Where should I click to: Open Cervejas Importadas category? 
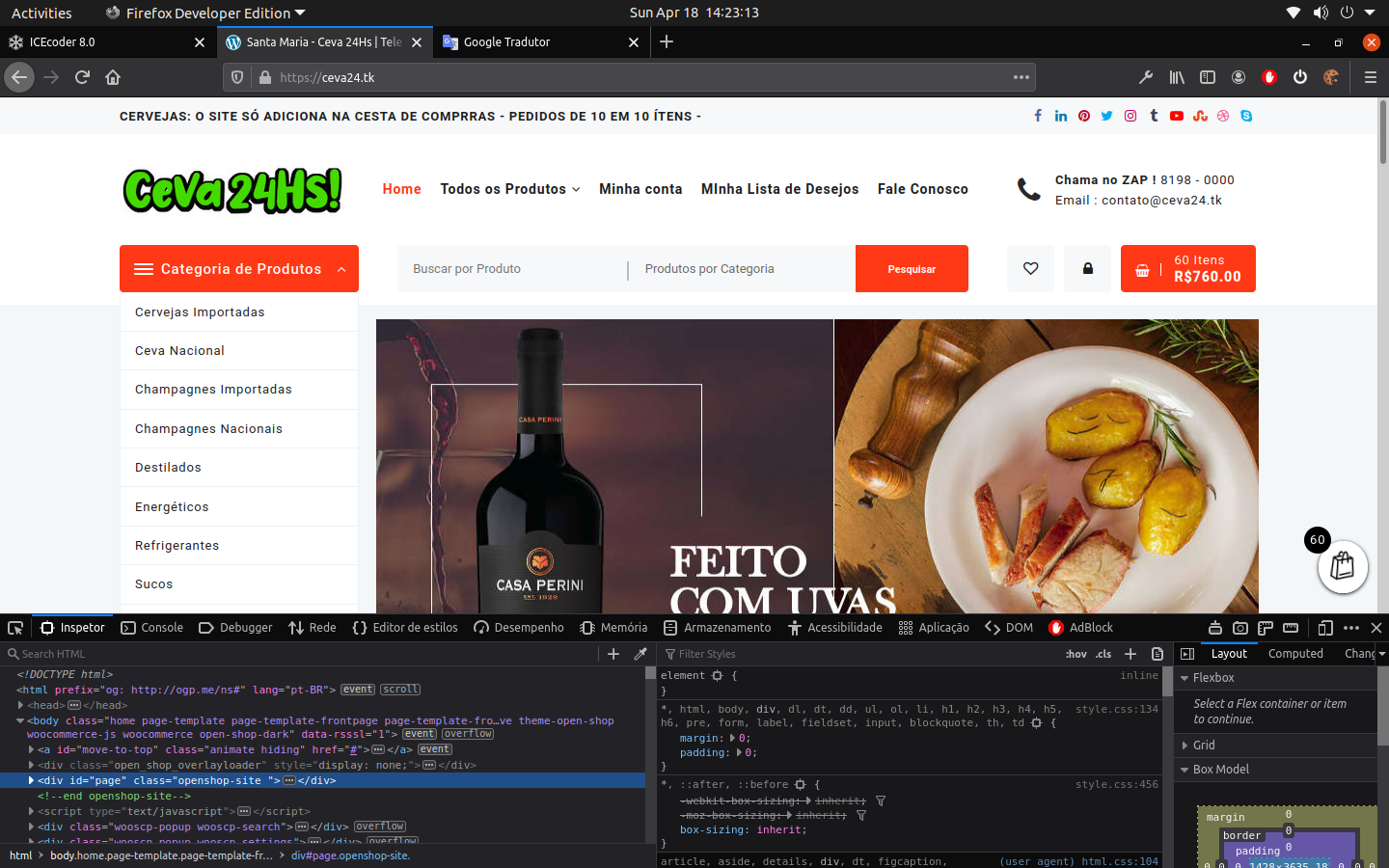pyautogui.click(x=200, y=312)
